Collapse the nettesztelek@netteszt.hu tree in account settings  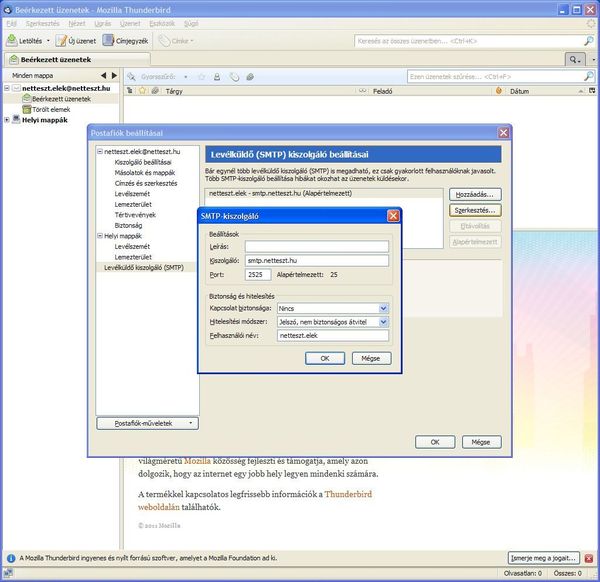(x=99, y=152)
